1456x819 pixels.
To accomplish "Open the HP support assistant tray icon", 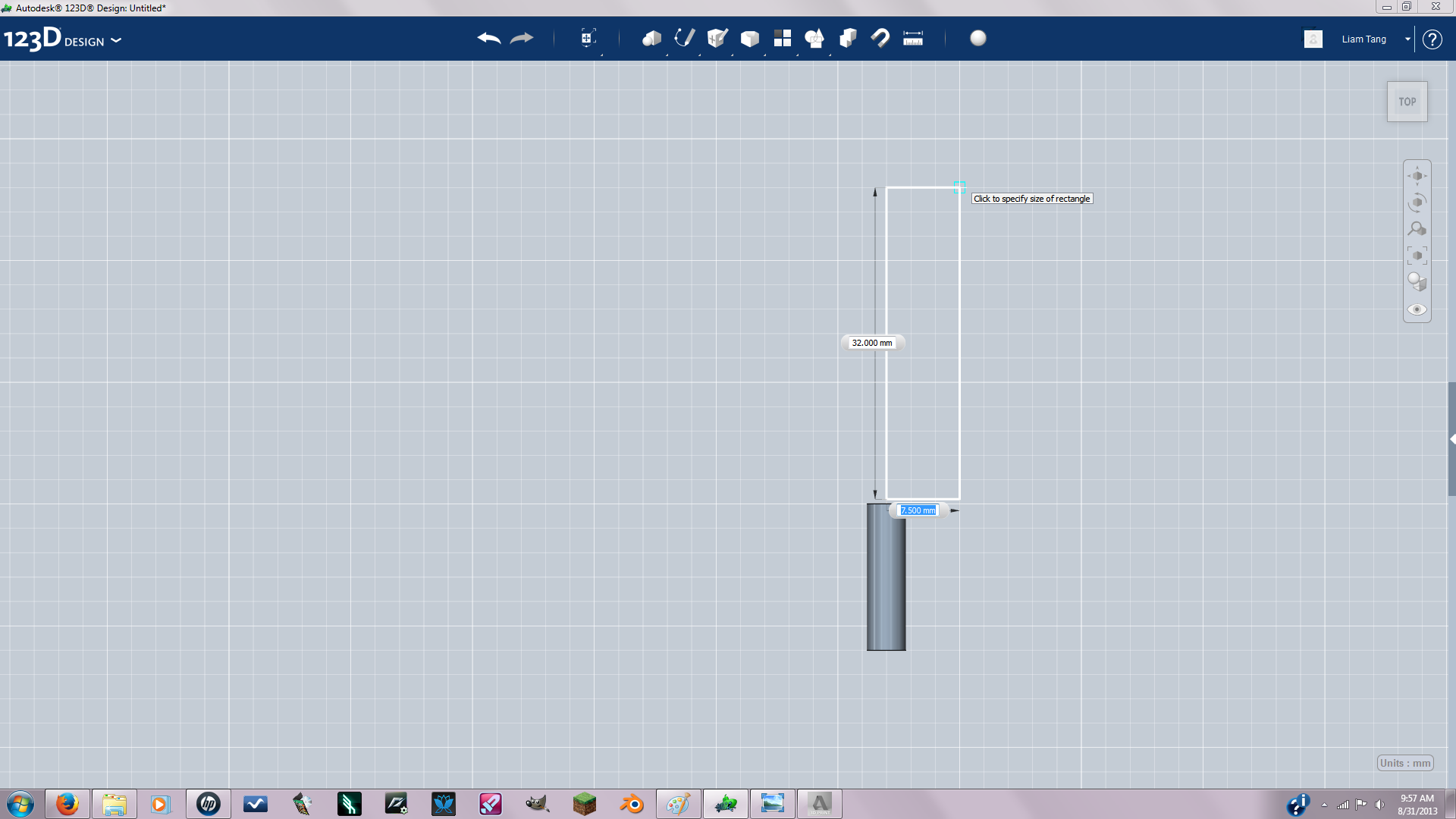I will click(1298, 805).
